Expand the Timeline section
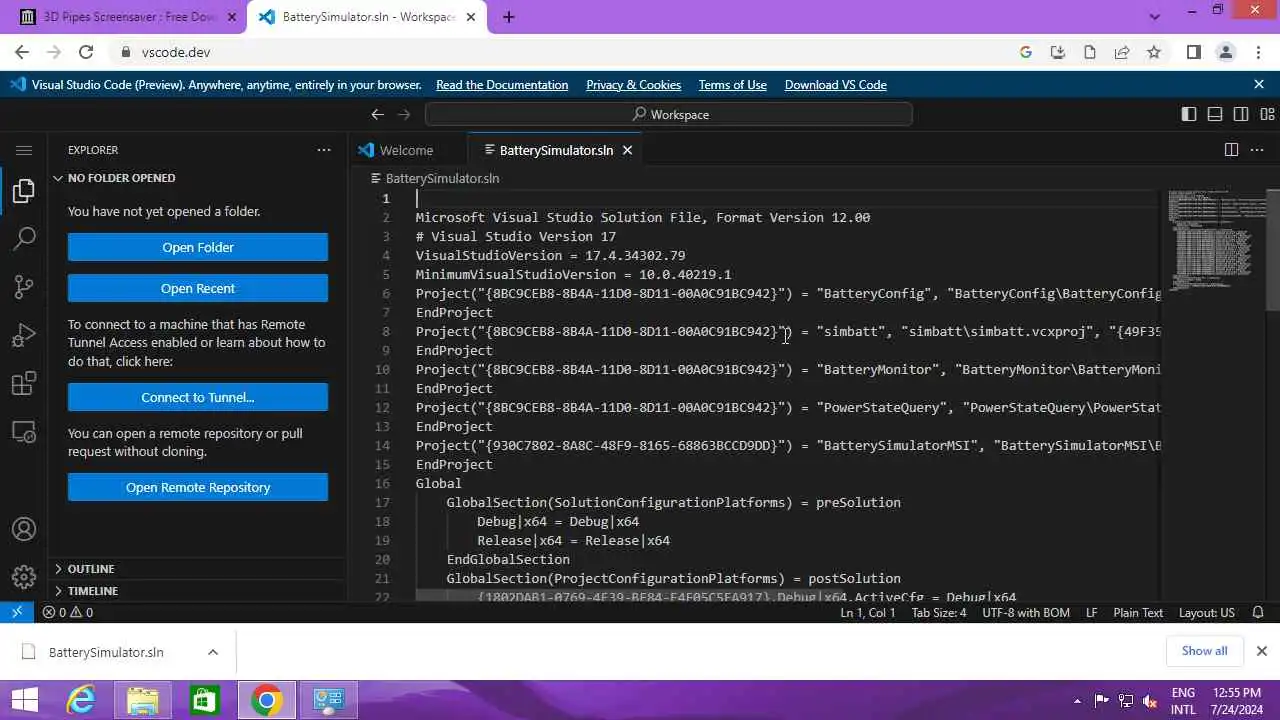The width and height of the screenshot is (1280, 720). tap(92, 591)
